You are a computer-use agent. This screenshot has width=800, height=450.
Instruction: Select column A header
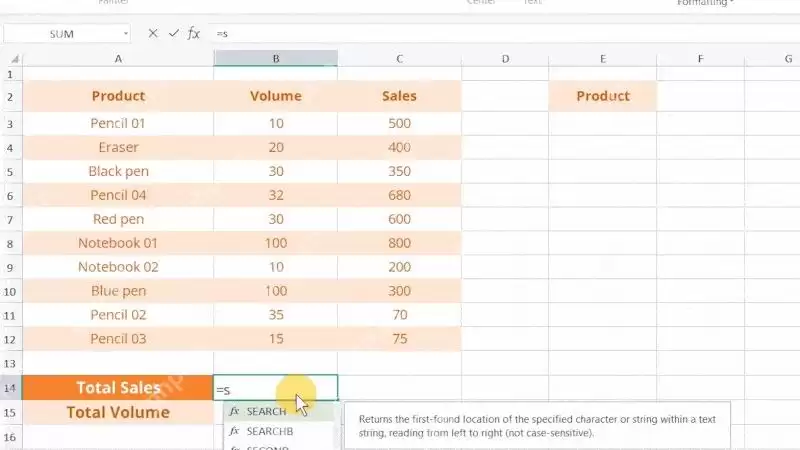(118, 59)
